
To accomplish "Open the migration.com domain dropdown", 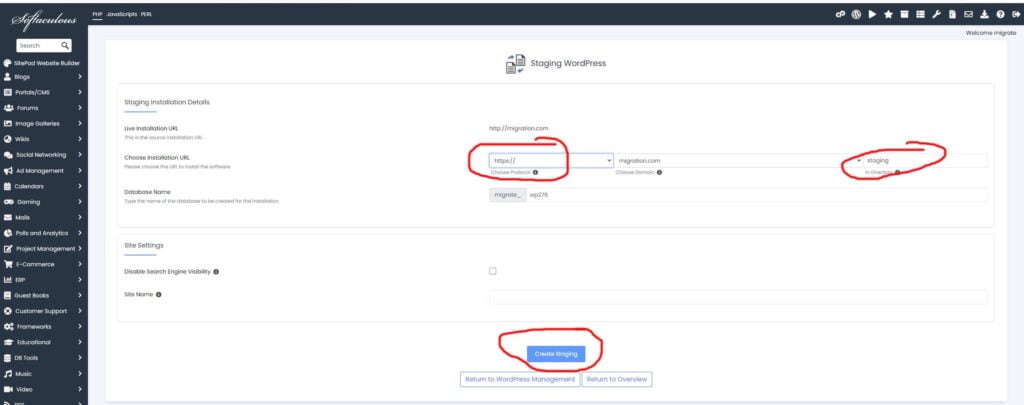I will tap(739, 160).
